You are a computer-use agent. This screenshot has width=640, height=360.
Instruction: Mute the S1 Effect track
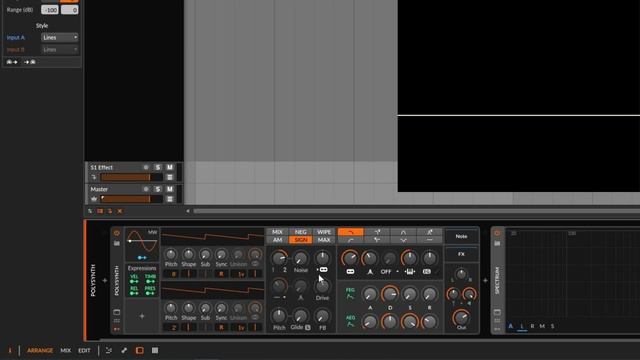pos(170,167)
